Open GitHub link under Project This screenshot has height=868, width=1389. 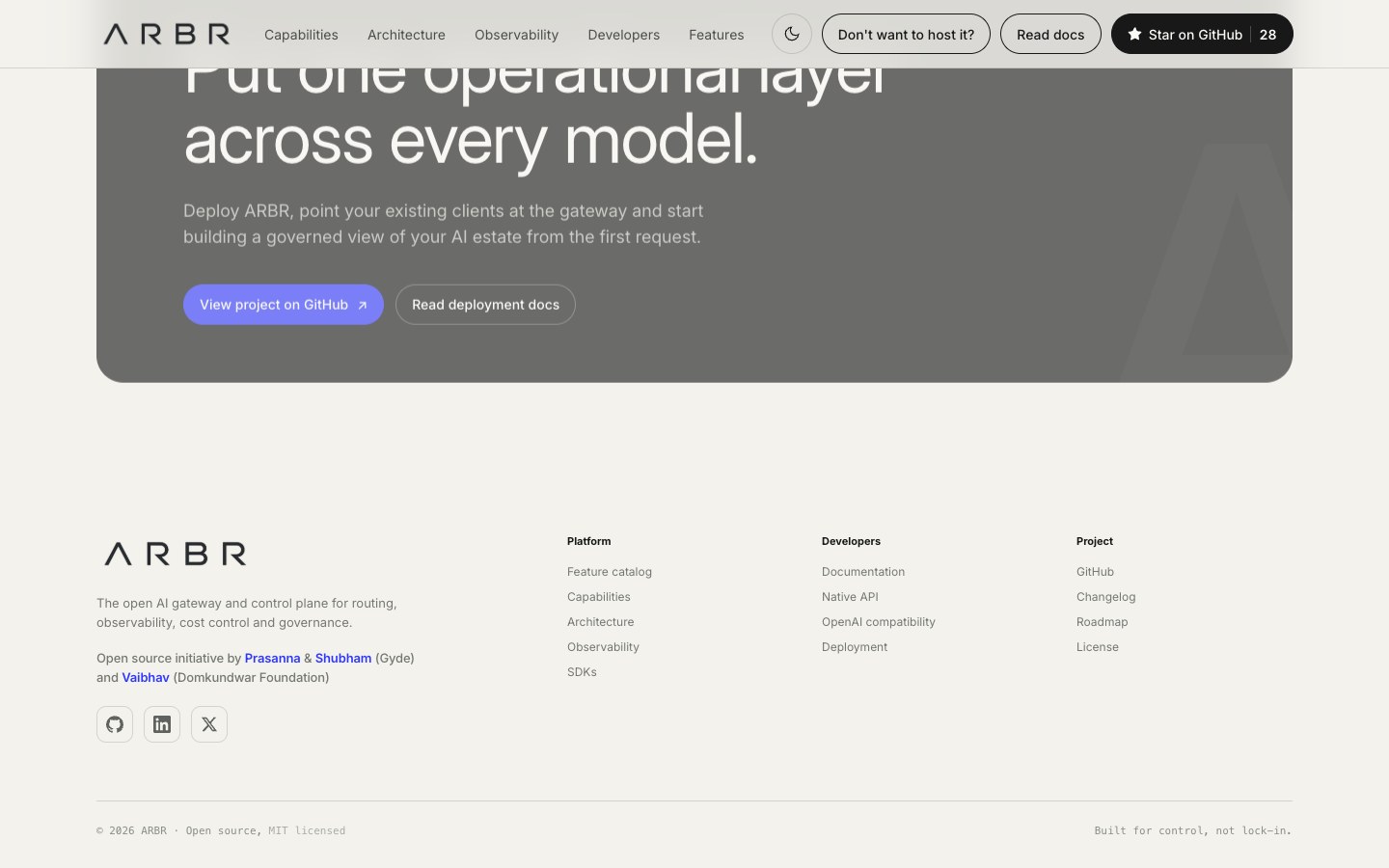pos(1095,572)
